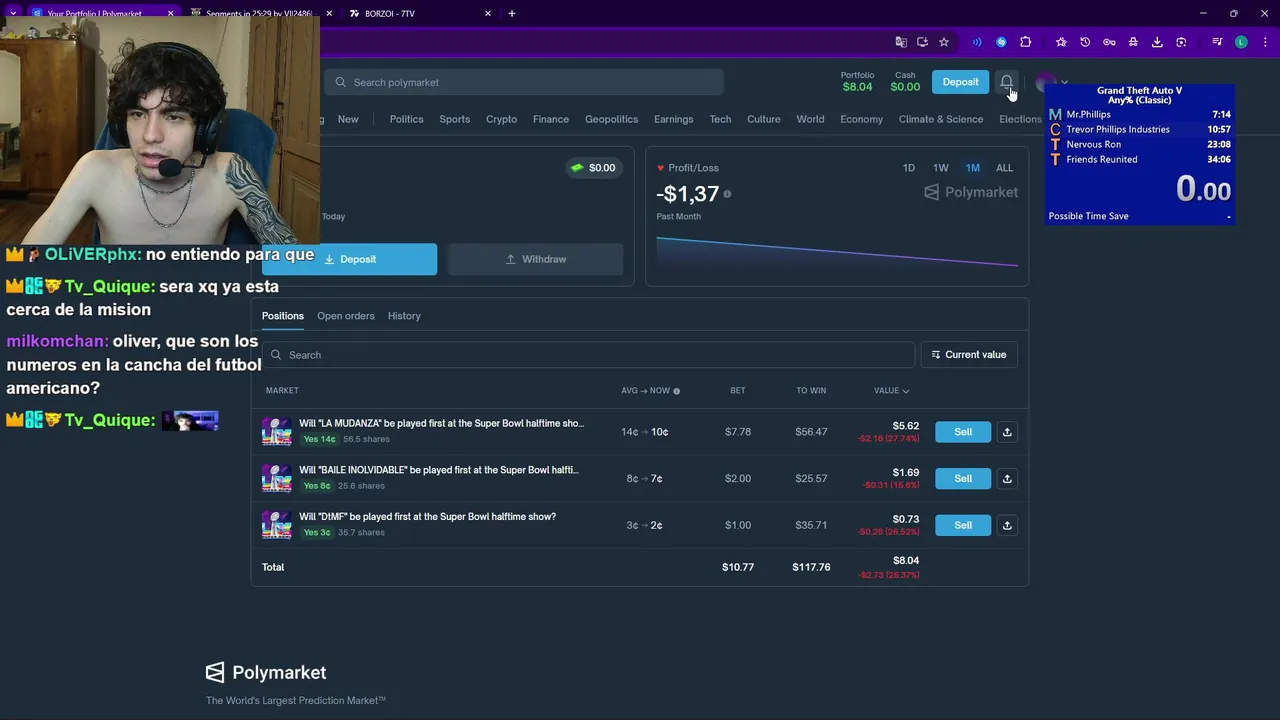The height and width of the screenshot is (720, 1280).
Task: Select the ALL profit/loss range
Action: (1004, 168)
